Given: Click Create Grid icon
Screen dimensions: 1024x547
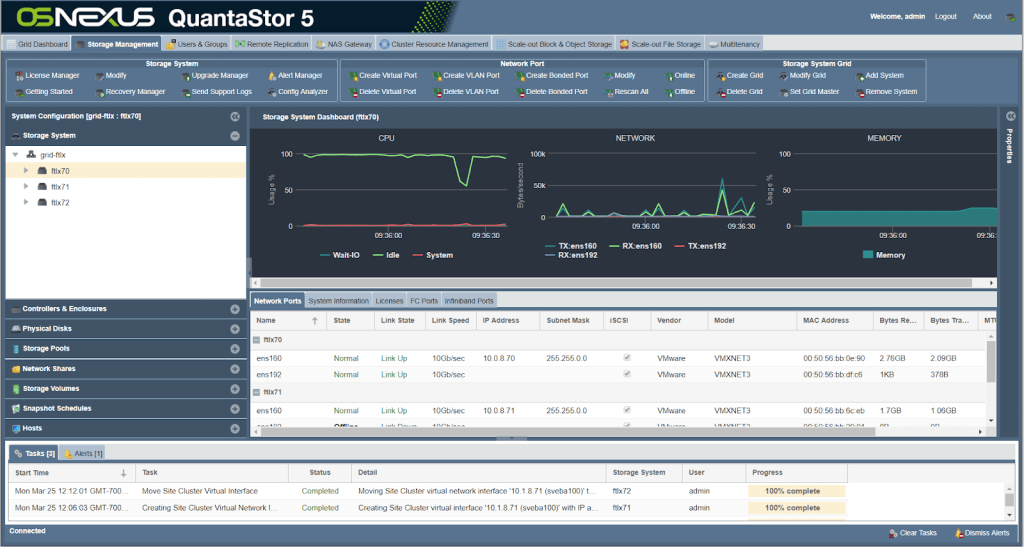Looking at the screenshot, I should 720,76.
